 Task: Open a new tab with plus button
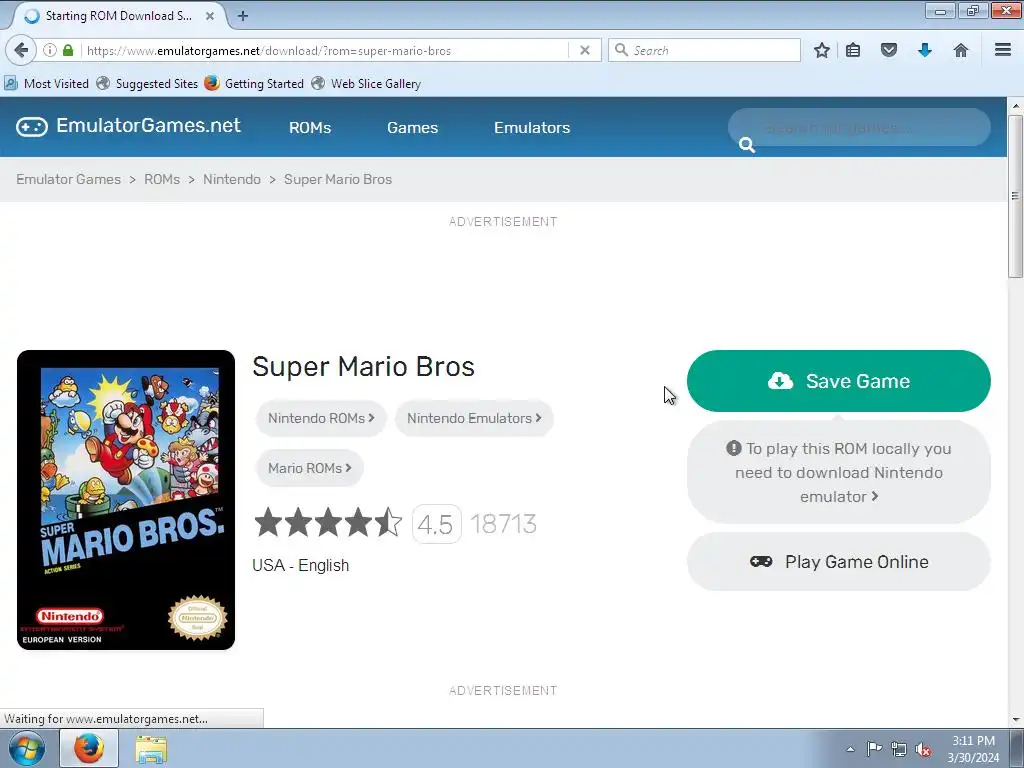[243, 16]
